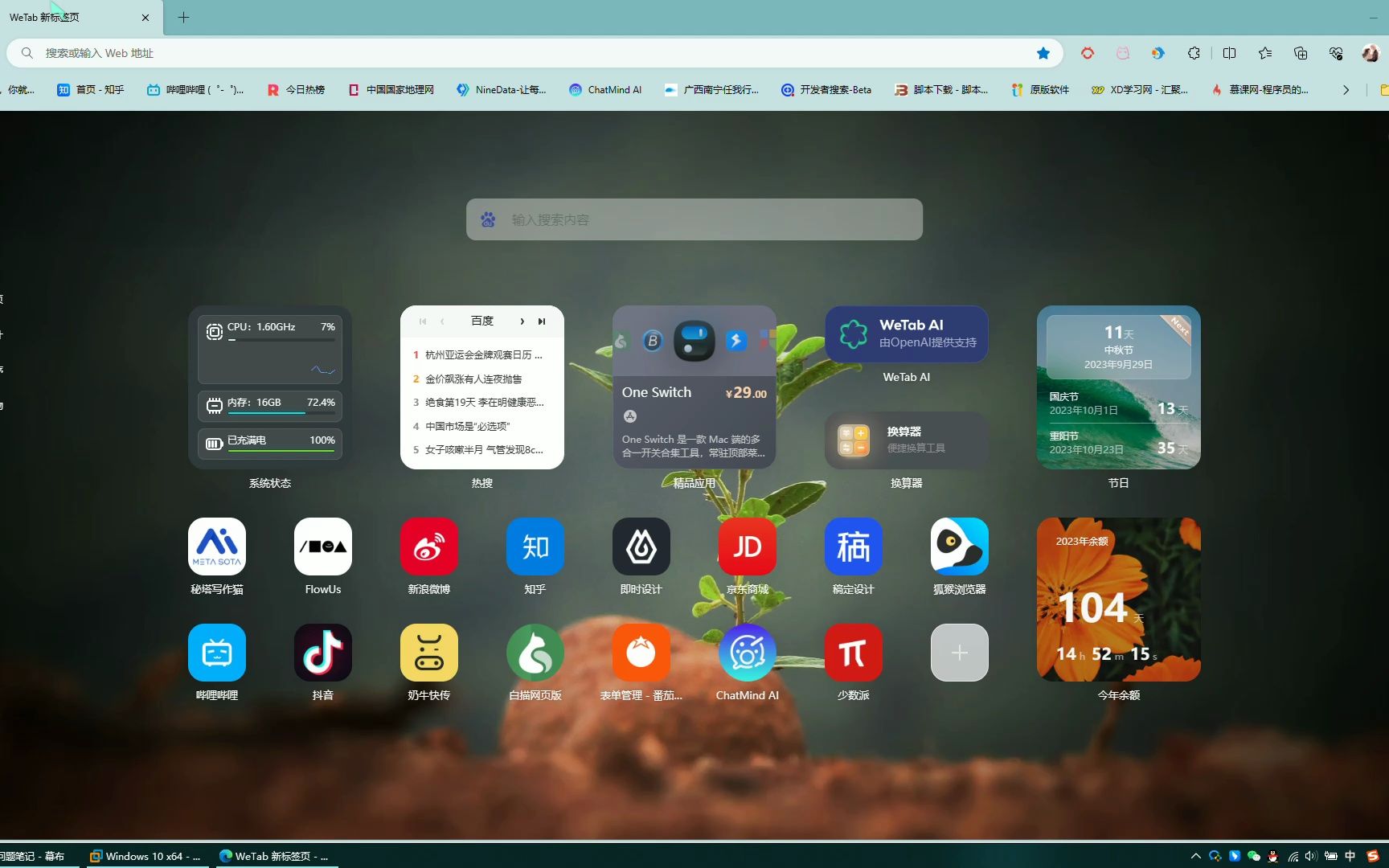The height and width of the screenshot is (868, 1389).
Task: Click the plus tile to add an icon
Action: 960,653
